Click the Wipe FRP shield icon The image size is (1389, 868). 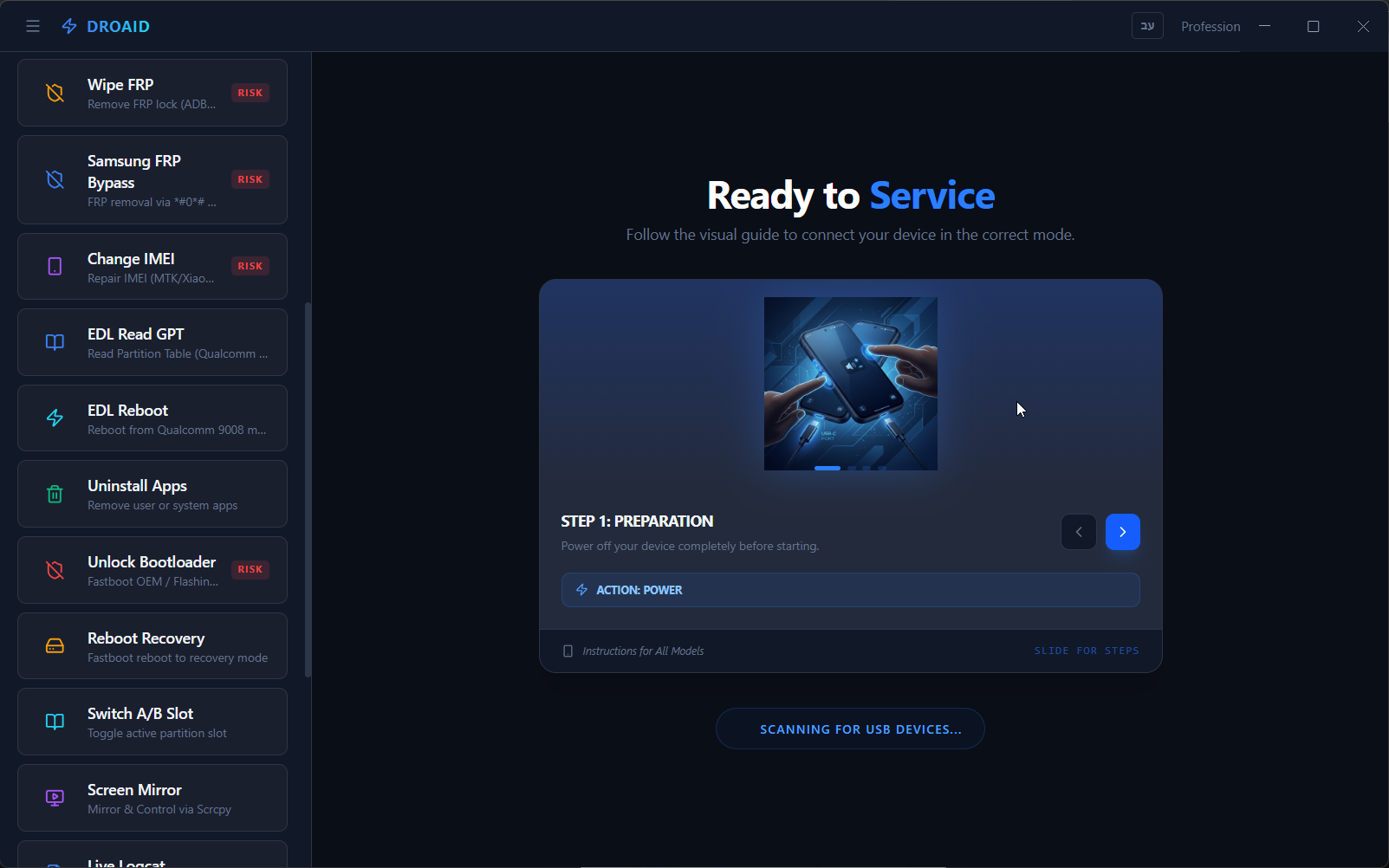point(55,93)
